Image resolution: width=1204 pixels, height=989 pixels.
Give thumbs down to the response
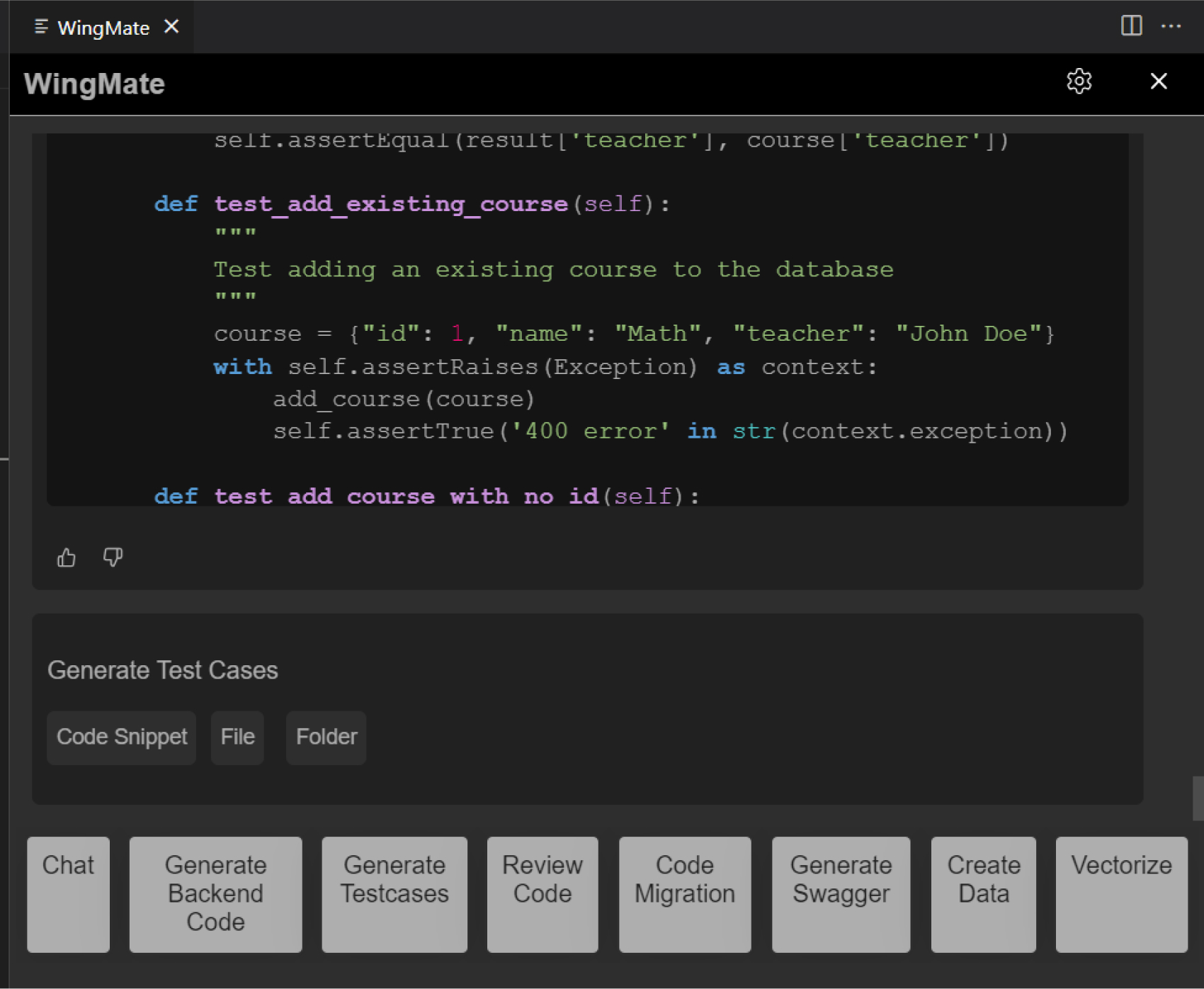113,558
